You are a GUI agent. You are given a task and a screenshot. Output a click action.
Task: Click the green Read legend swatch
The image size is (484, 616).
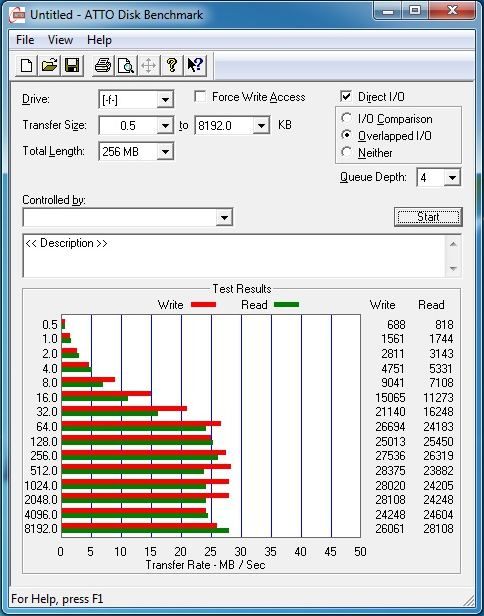click(x=286, y=304)
